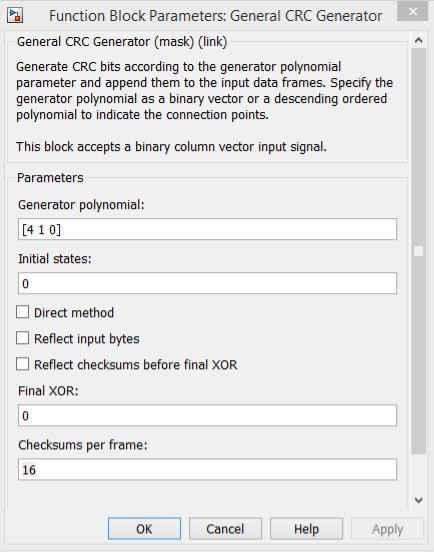Click the Apply button

[x=387, y=529]
